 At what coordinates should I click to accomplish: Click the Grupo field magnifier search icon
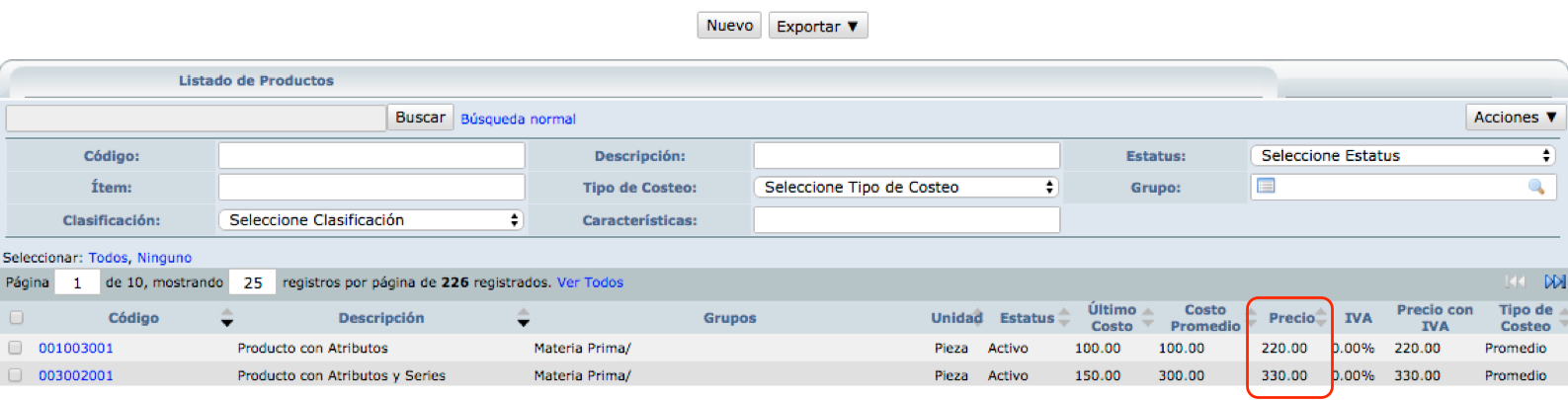[x=1536, y=187]
